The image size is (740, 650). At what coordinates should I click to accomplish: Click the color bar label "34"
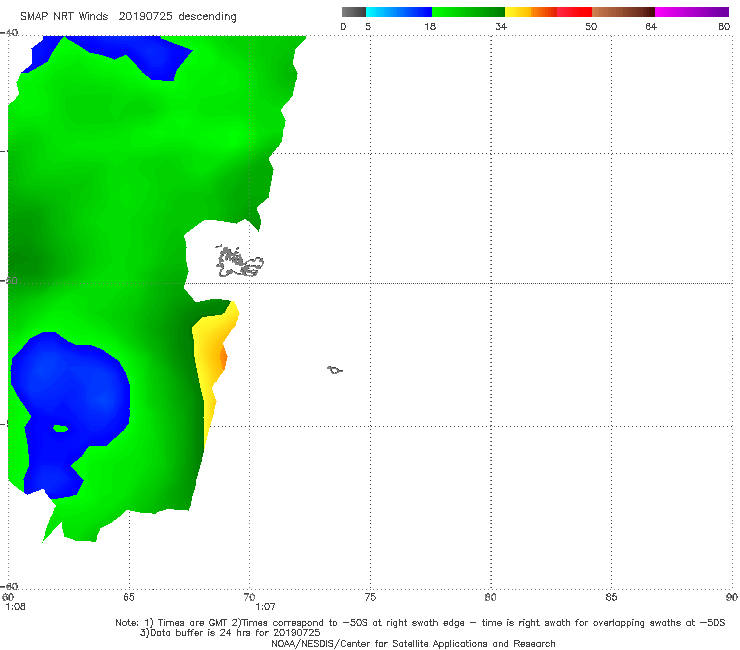[x=501, y=27]
